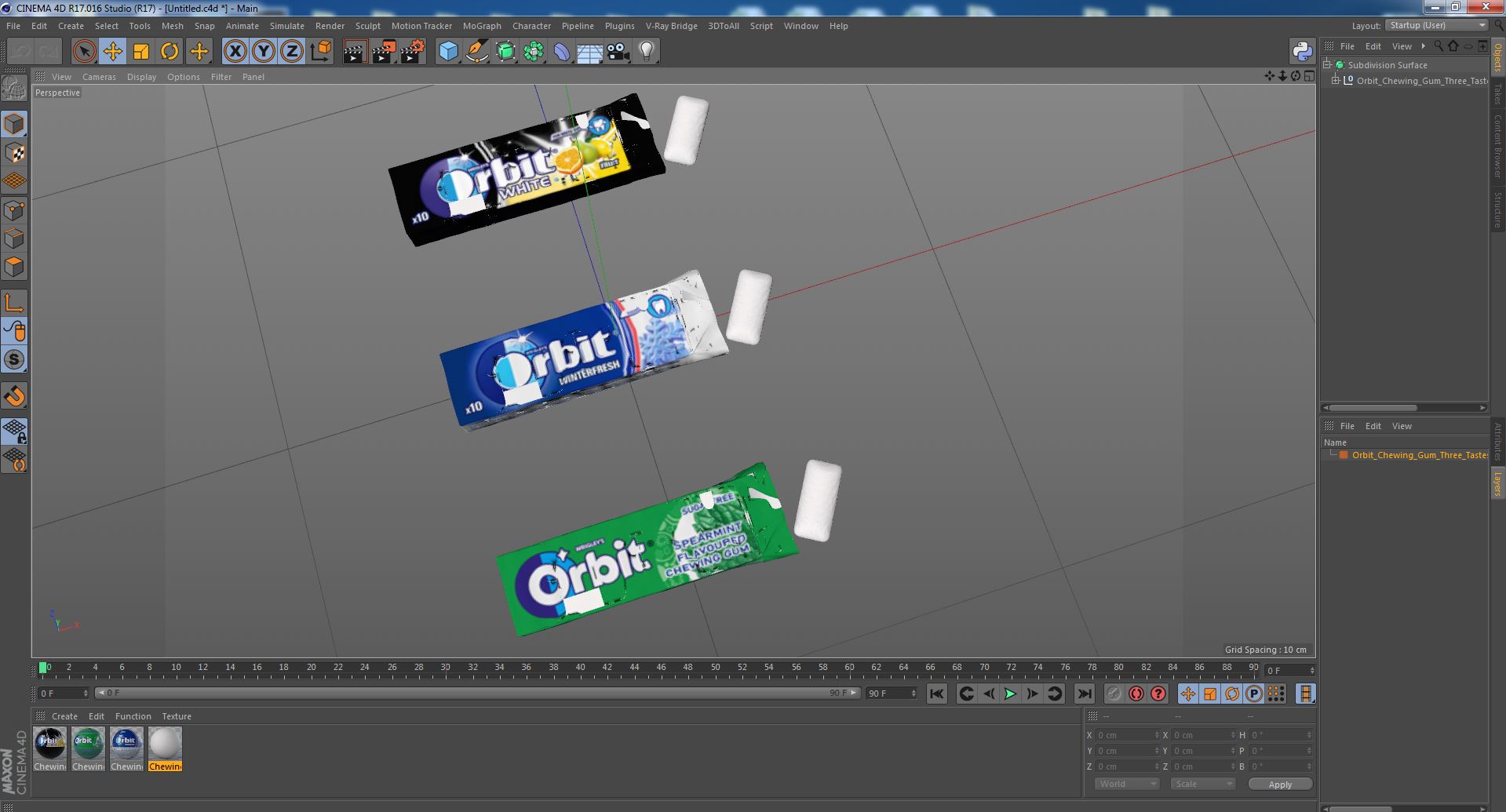1506x812 pixels.
Task: Switch to Points mode
Action: (14, 209)
